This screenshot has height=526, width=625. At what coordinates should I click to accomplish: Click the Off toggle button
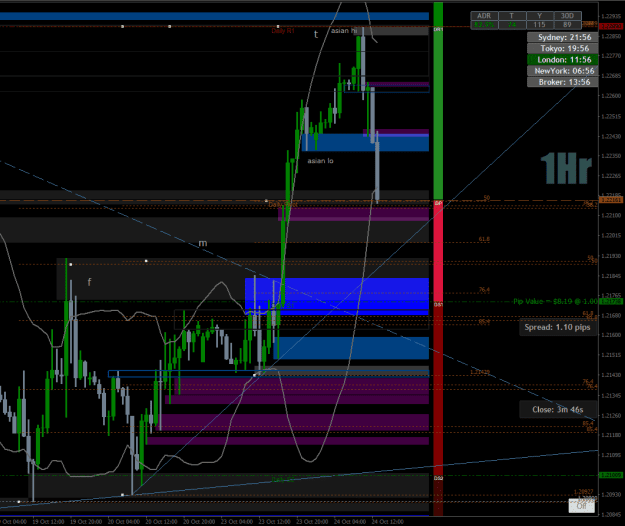582,506
